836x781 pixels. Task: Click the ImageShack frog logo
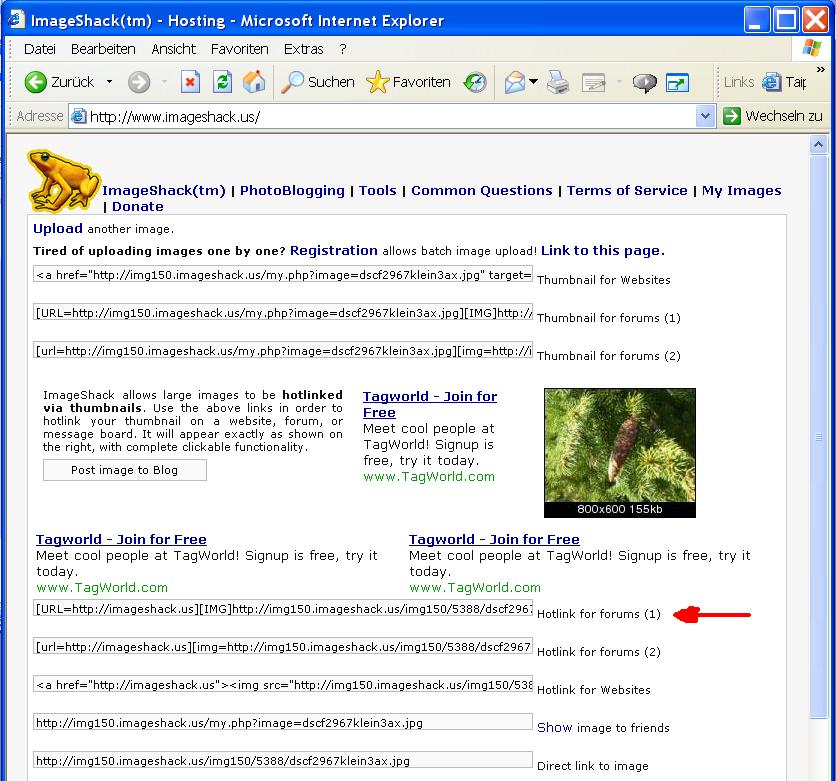point(63,181)
